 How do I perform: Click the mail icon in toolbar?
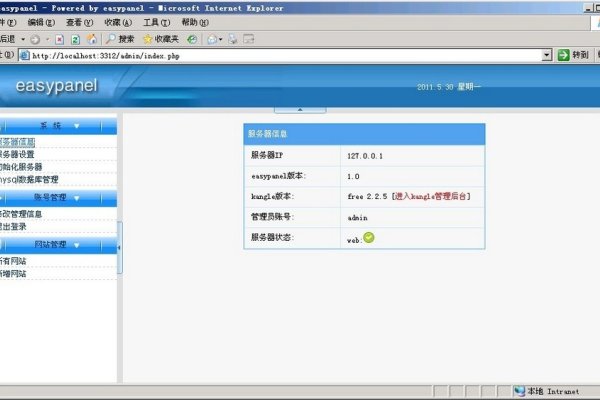coord(212,39)
